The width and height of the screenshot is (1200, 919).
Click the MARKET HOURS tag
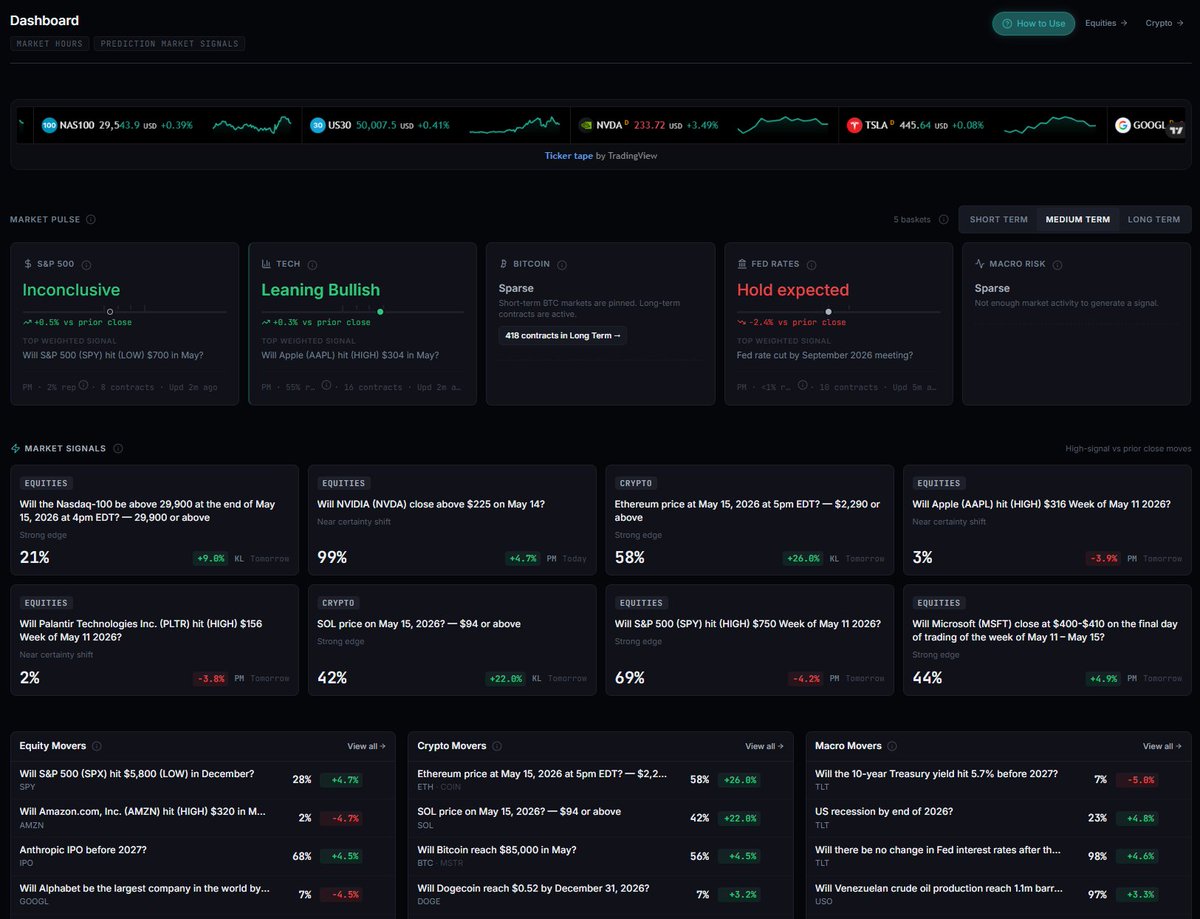(49, 44)
